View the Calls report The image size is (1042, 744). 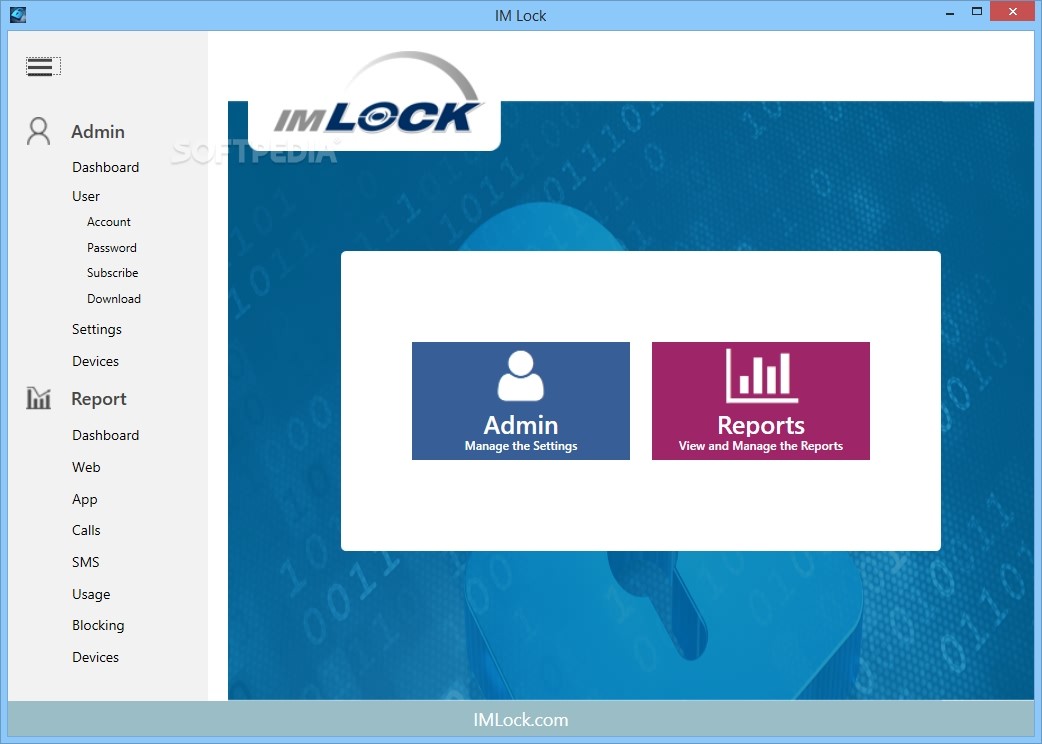click(x=86, y=530)
